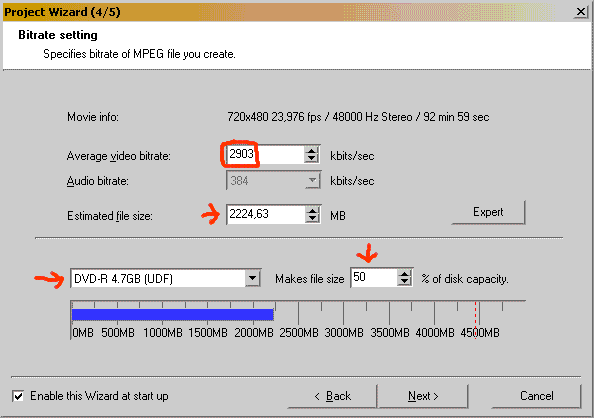Click inside the Average video bitrate field
Screen dimensions: 594x418
point(265,155)
